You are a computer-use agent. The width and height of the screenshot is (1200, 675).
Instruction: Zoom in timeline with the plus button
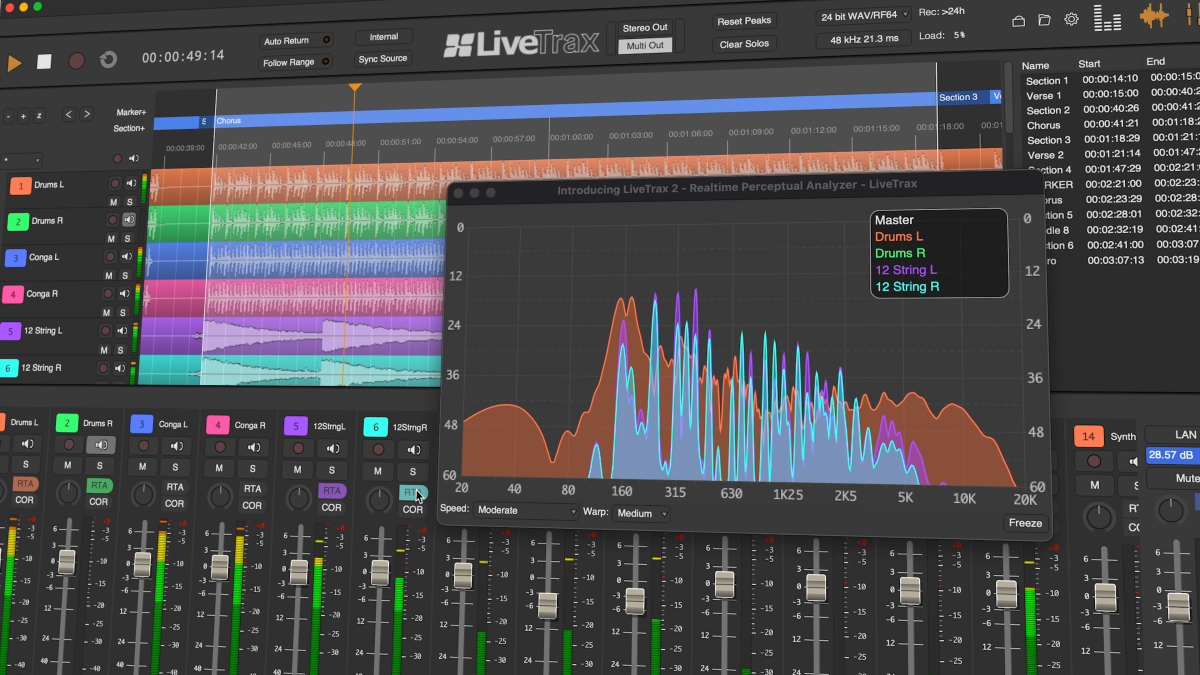click(23, 116)
